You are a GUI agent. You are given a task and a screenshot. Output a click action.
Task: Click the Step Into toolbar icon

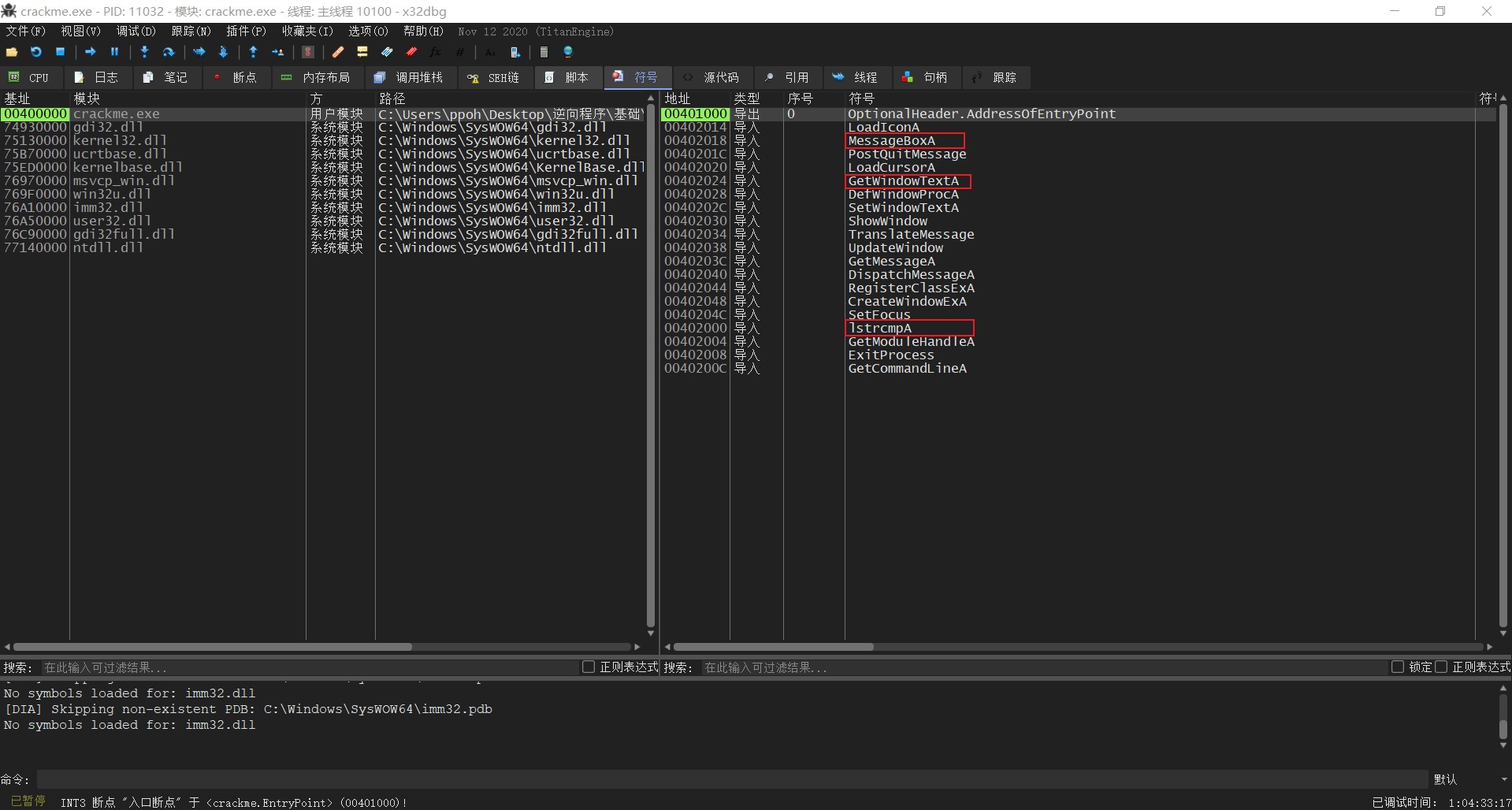144,52
